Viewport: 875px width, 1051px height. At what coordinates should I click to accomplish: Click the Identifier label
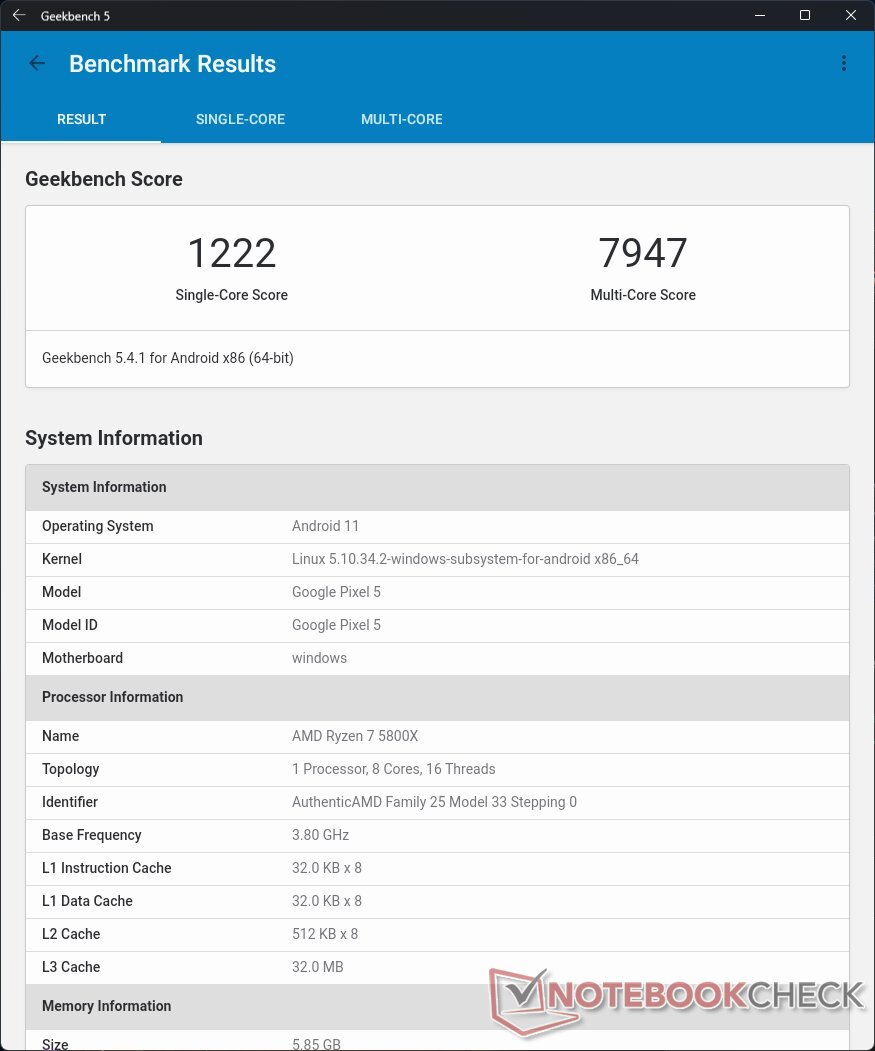click(x=70, y=802)
